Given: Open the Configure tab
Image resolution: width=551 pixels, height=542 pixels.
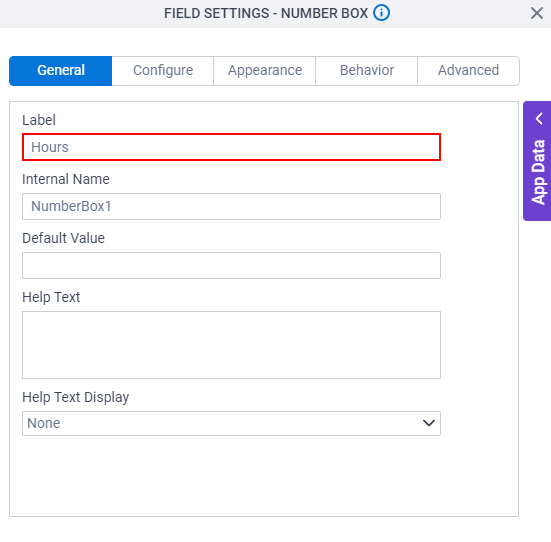Looking at the screenshot, I should pyautogui.click(x=163, y=71).
